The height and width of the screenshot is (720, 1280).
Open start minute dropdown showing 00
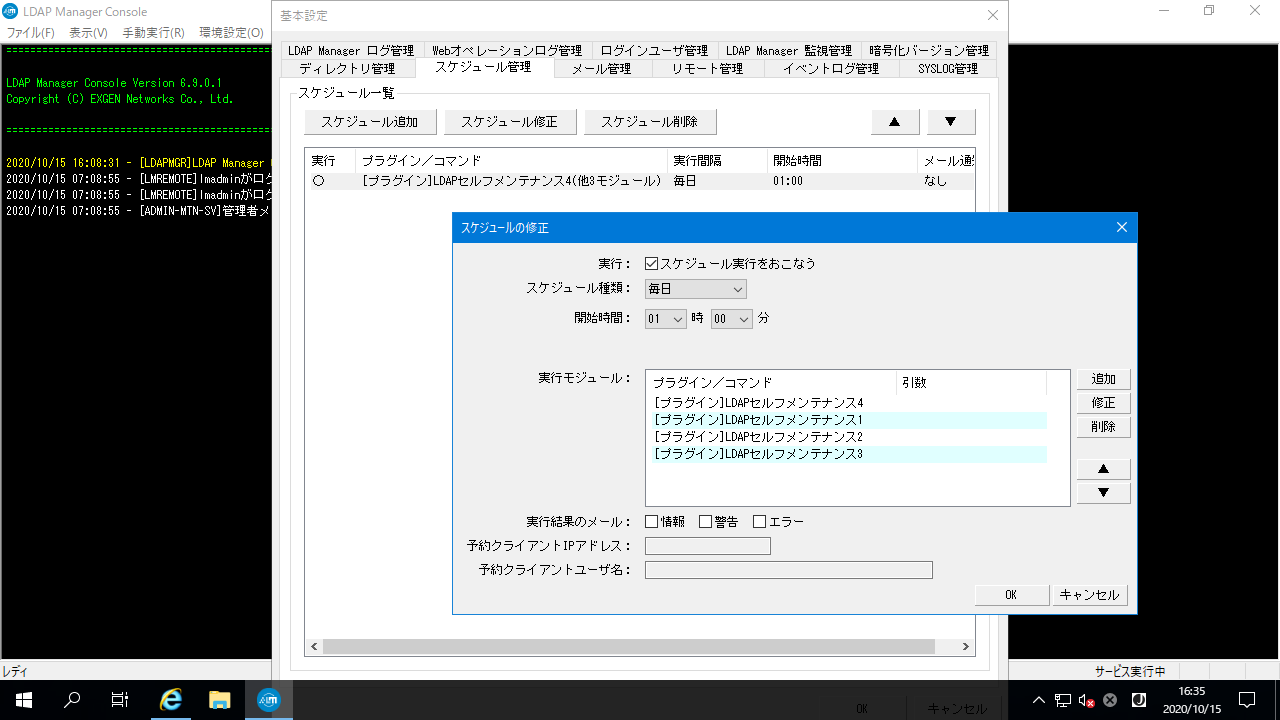731,319
